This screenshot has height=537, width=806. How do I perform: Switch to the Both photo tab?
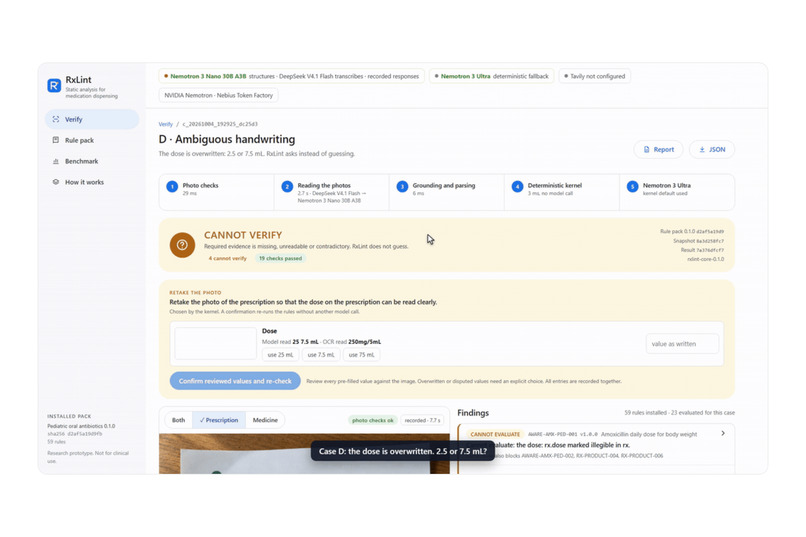point(178,420)
